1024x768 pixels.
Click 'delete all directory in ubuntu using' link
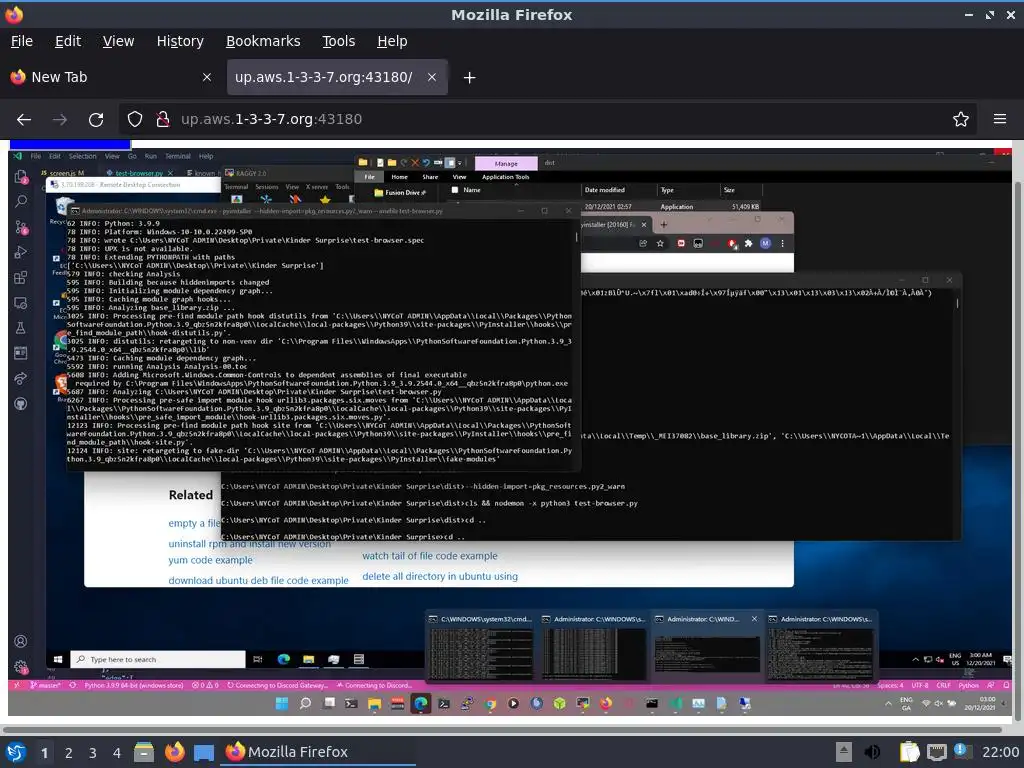tap(440, 576)
